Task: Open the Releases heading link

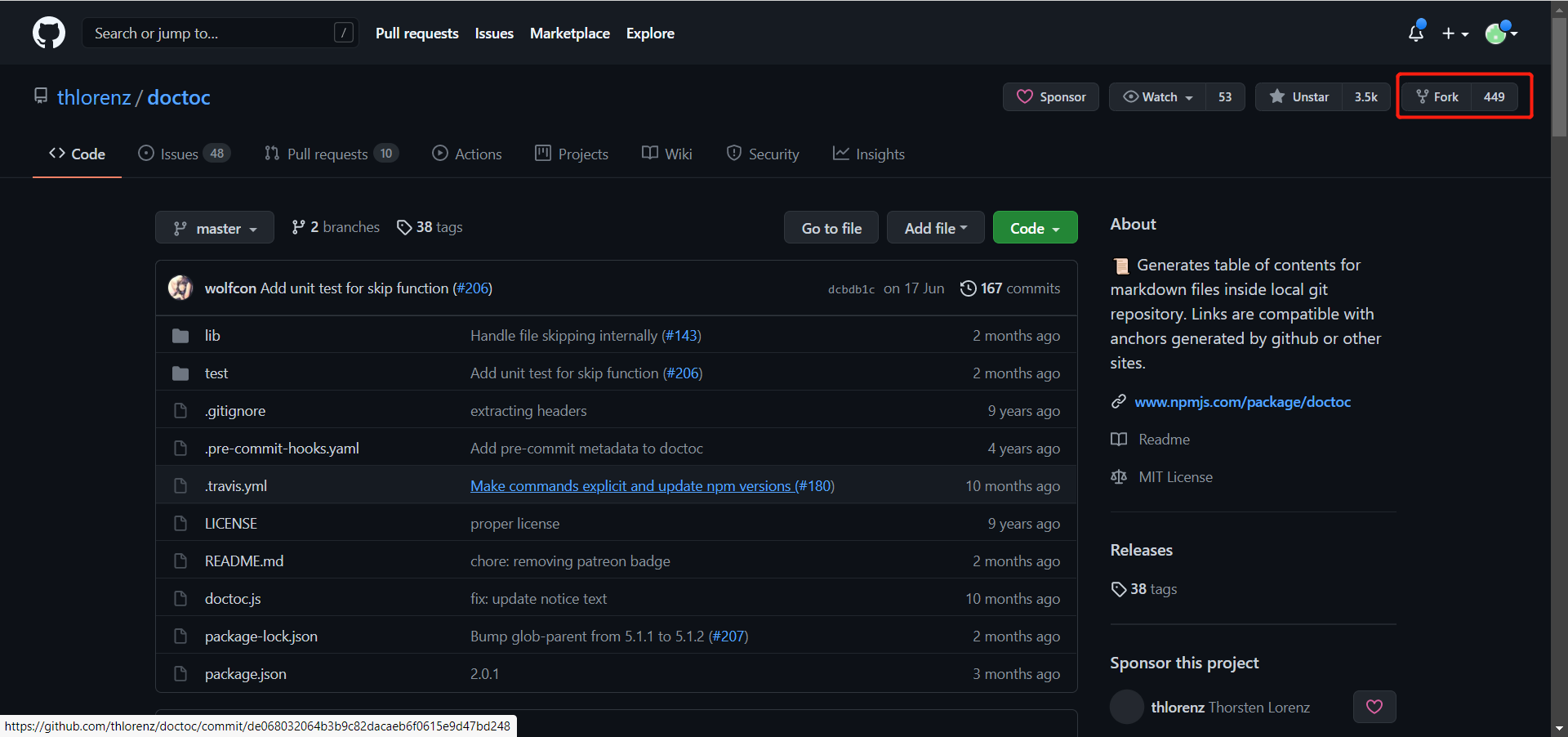Action: [x=1141, y=550]
